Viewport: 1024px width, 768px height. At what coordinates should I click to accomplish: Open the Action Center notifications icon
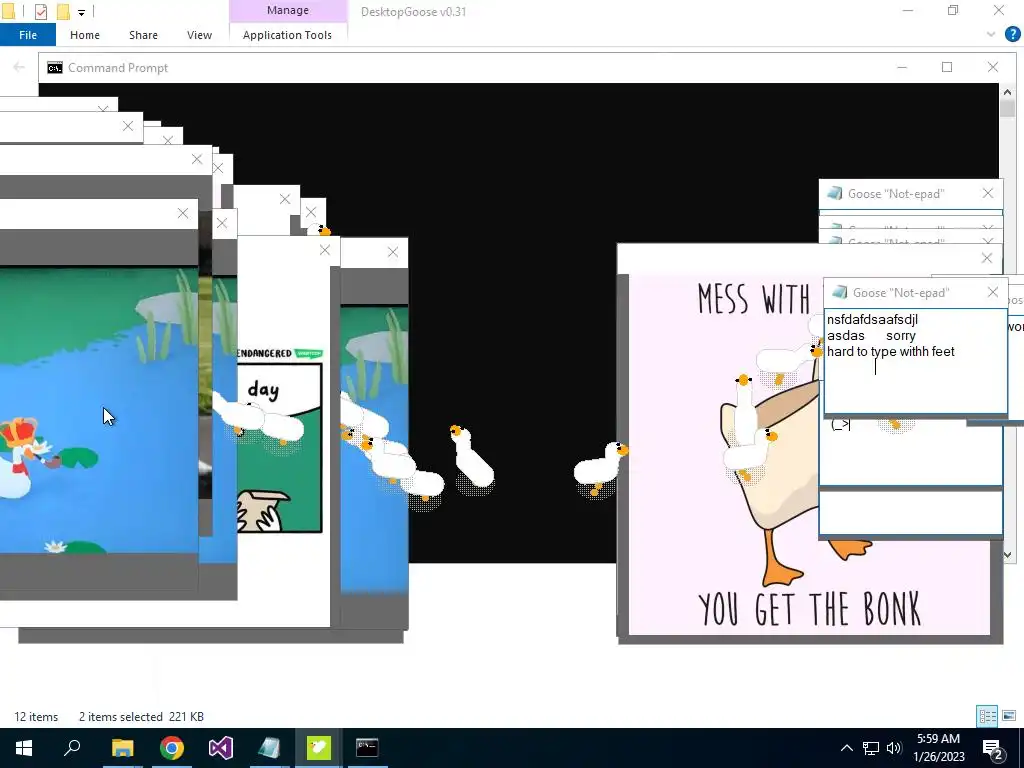(x=992, y=748)
